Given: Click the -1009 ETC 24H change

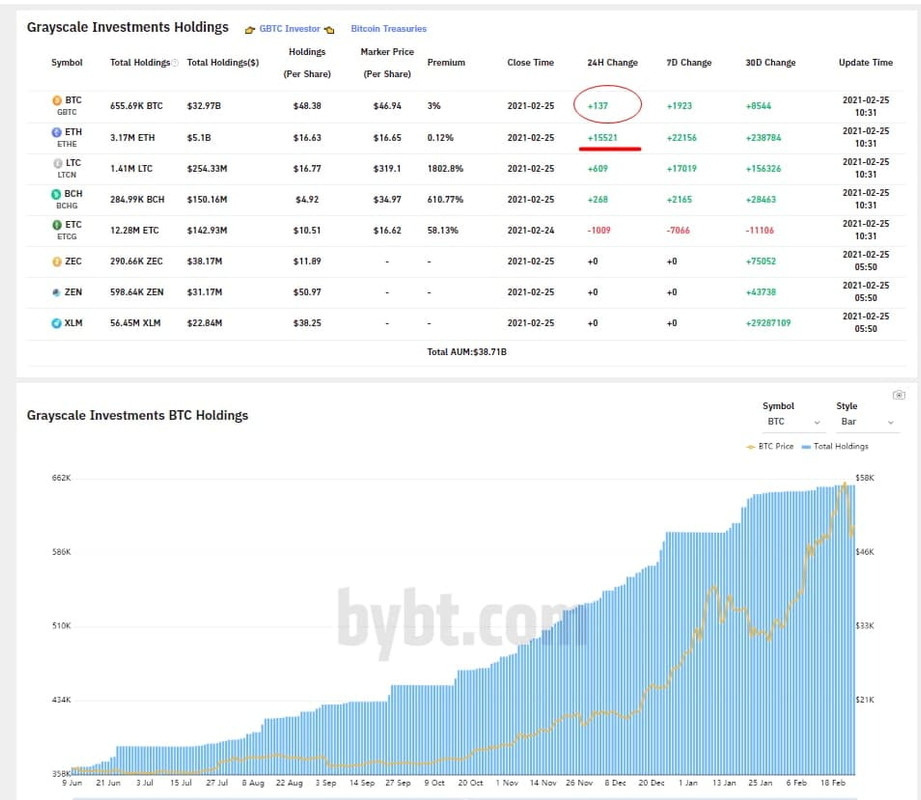Looking at the screenshot, I should tap(599, 230).
